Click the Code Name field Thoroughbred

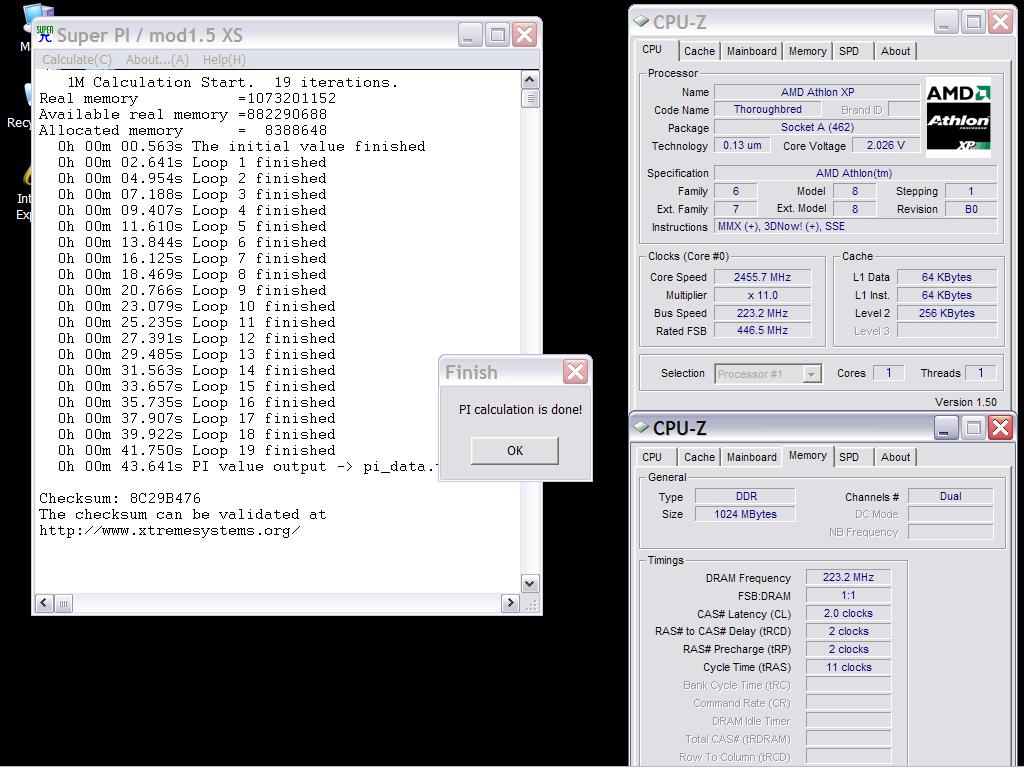coord(767,109)
